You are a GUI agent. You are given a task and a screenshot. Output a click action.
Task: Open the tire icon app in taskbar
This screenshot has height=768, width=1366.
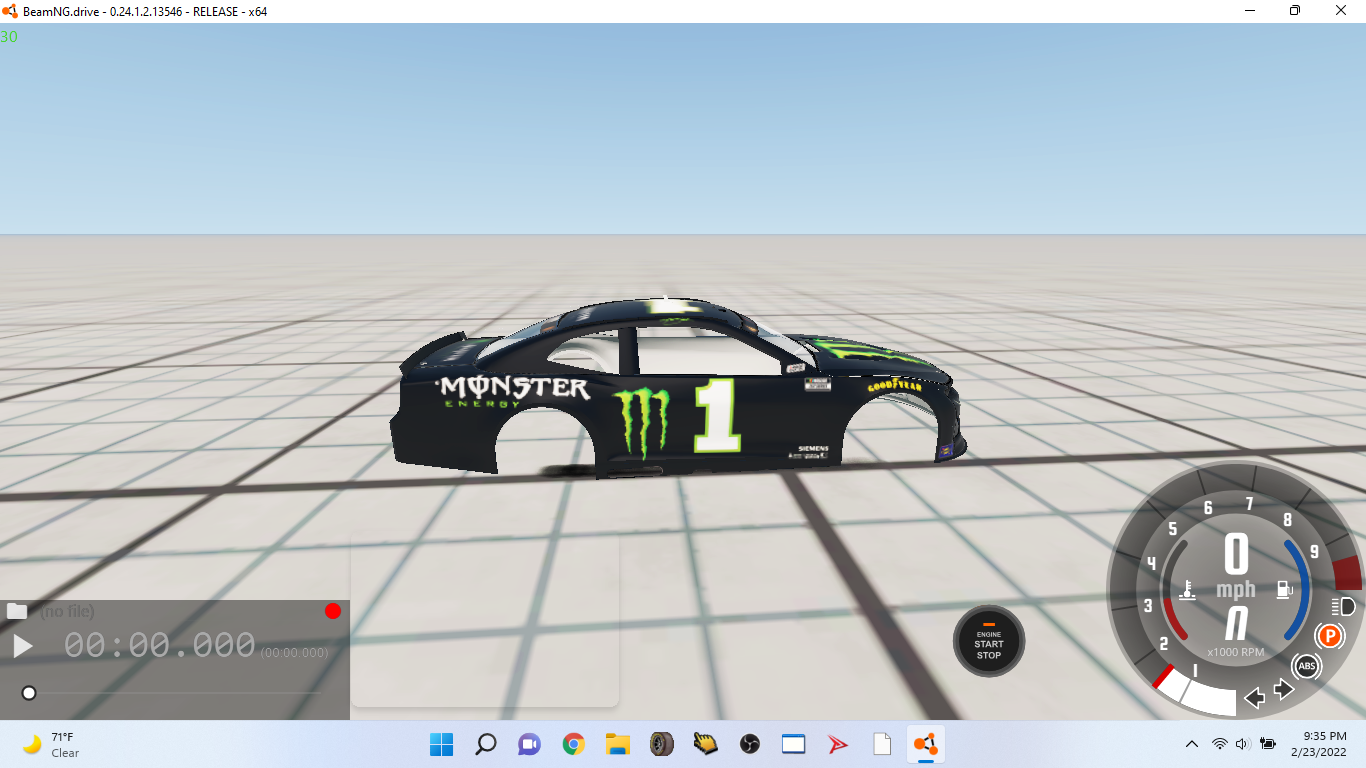point(661,744)
